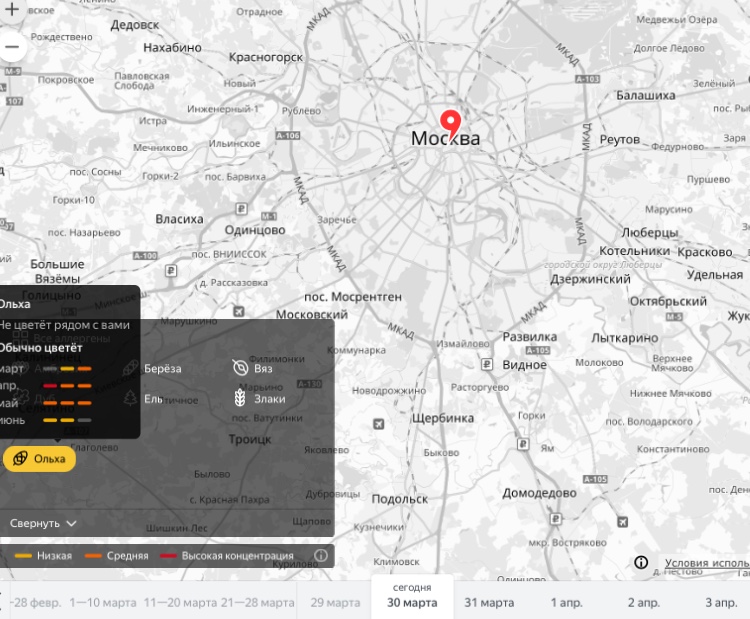Select the Ель tree icon
The width and height of the screenshot is (750, 619).
click(x=131, y=398)
